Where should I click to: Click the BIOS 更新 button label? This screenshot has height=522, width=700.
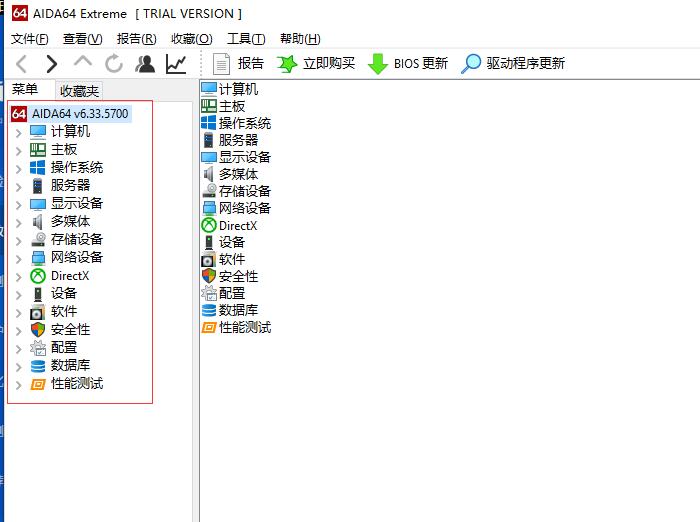point(421,63)
